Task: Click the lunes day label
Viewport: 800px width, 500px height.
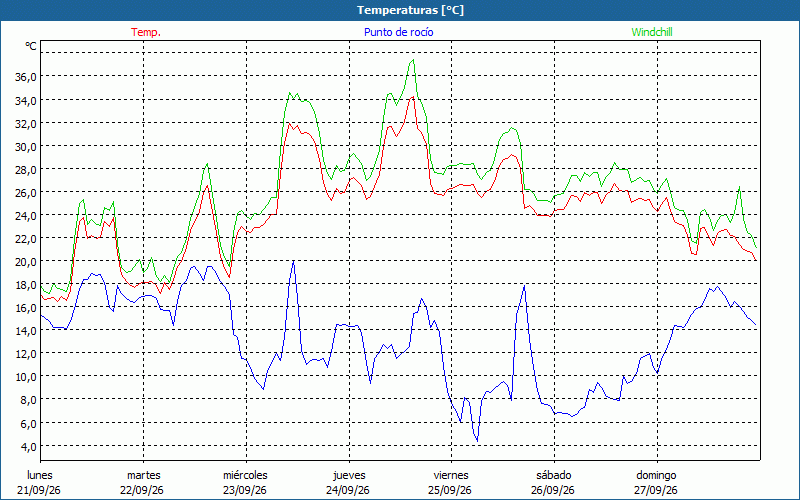Action: 40,475
